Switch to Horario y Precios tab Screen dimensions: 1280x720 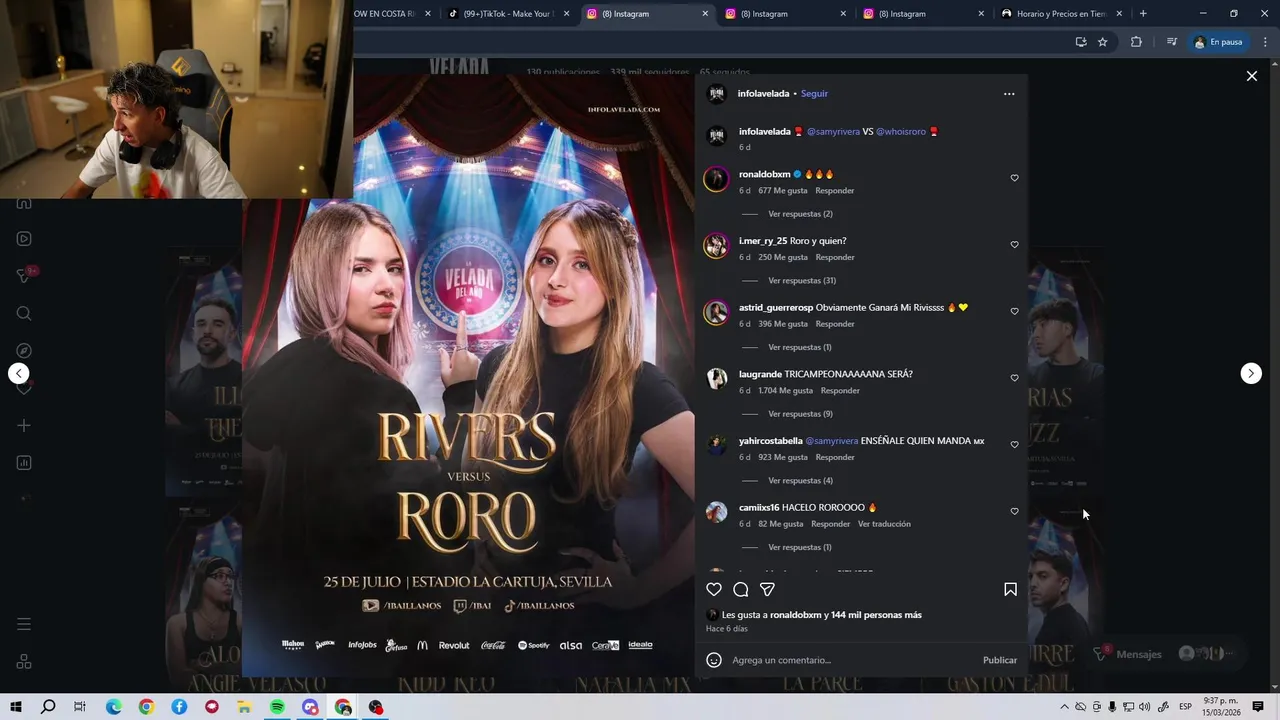(x=1062, y=14)
